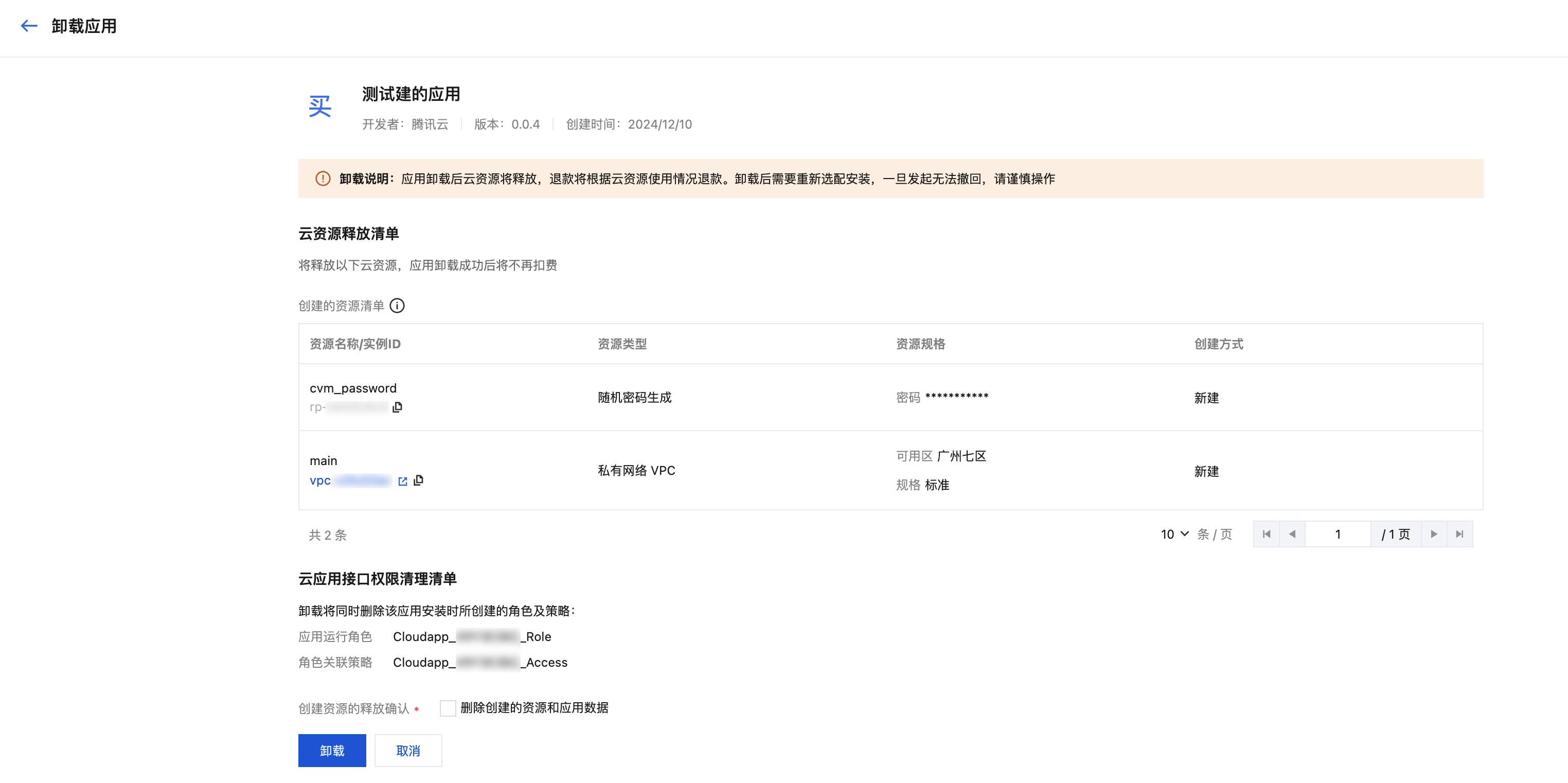Click the 资源类型 column header
The width and height of the screenshot is (1568, 783).
point(622,344)
